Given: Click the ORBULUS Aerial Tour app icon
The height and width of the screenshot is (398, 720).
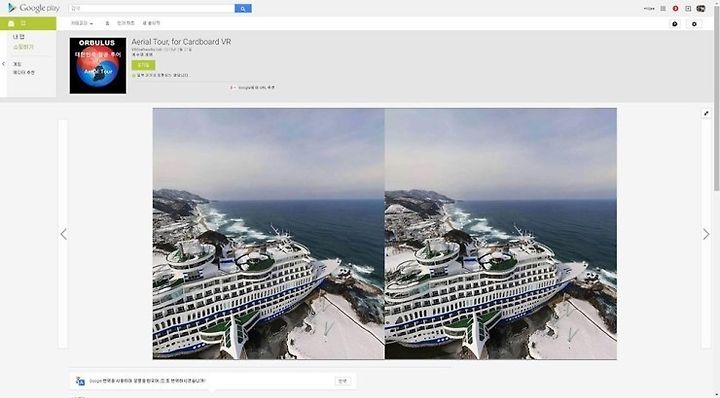Looking at the screenshot, I should [x=98, y=66].
